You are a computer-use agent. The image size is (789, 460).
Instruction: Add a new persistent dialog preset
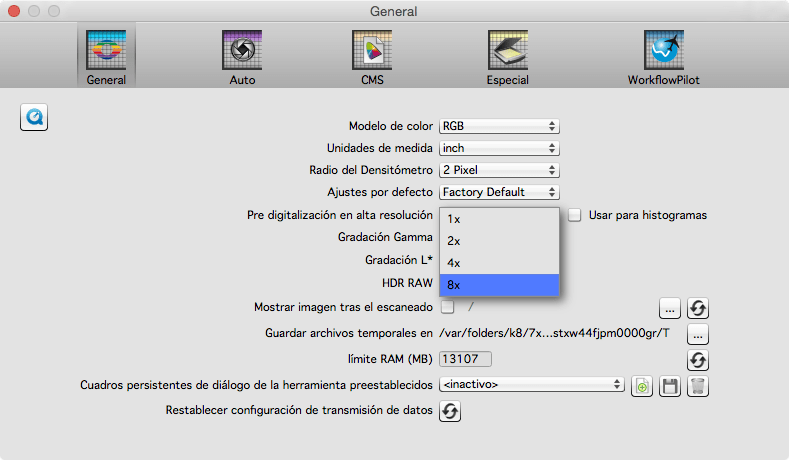[x=643, y=385]
